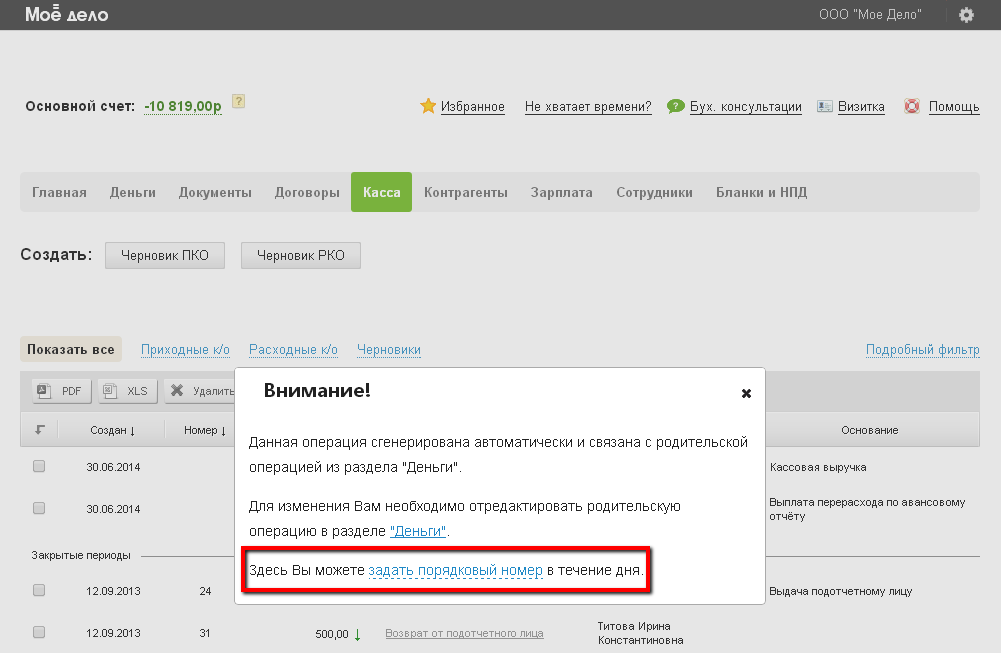Click the Удалить delete button
The width and height of the screenshot is (1001, 653).
coord(200,391)
